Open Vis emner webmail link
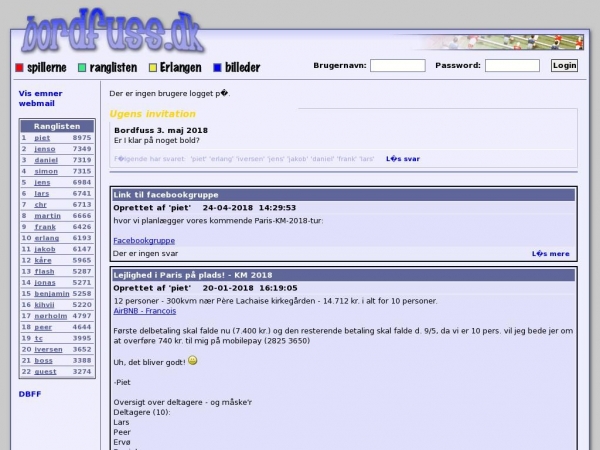600x450 pixels. click(40, 98)
